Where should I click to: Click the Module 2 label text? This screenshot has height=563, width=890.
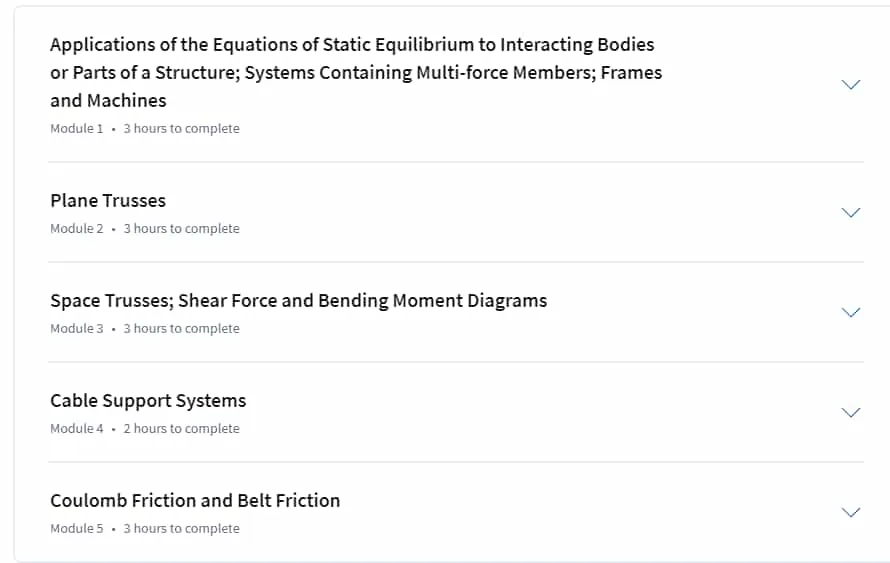coord(77,229)
